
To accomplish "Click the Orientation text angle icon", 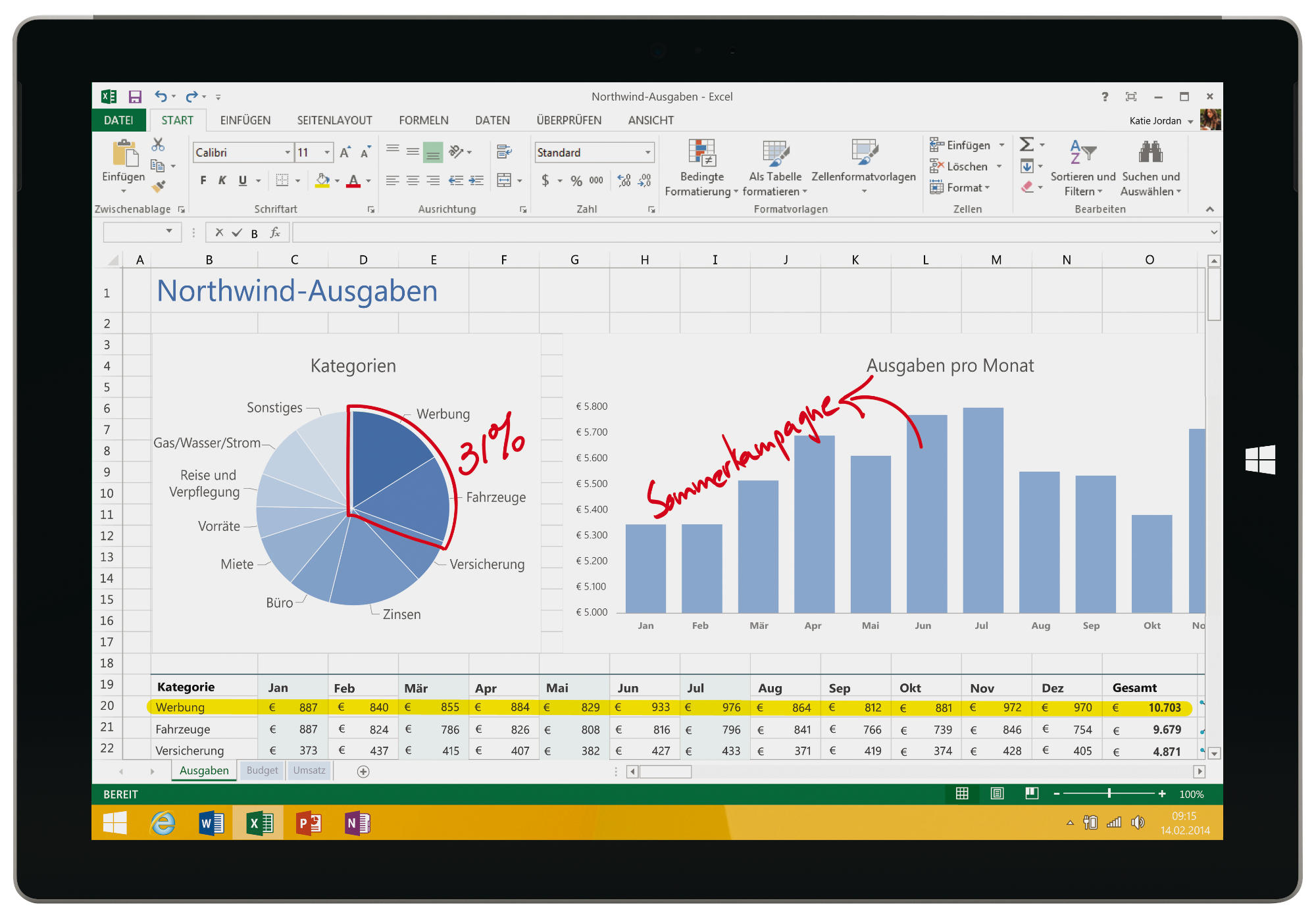I will [456, 152].
